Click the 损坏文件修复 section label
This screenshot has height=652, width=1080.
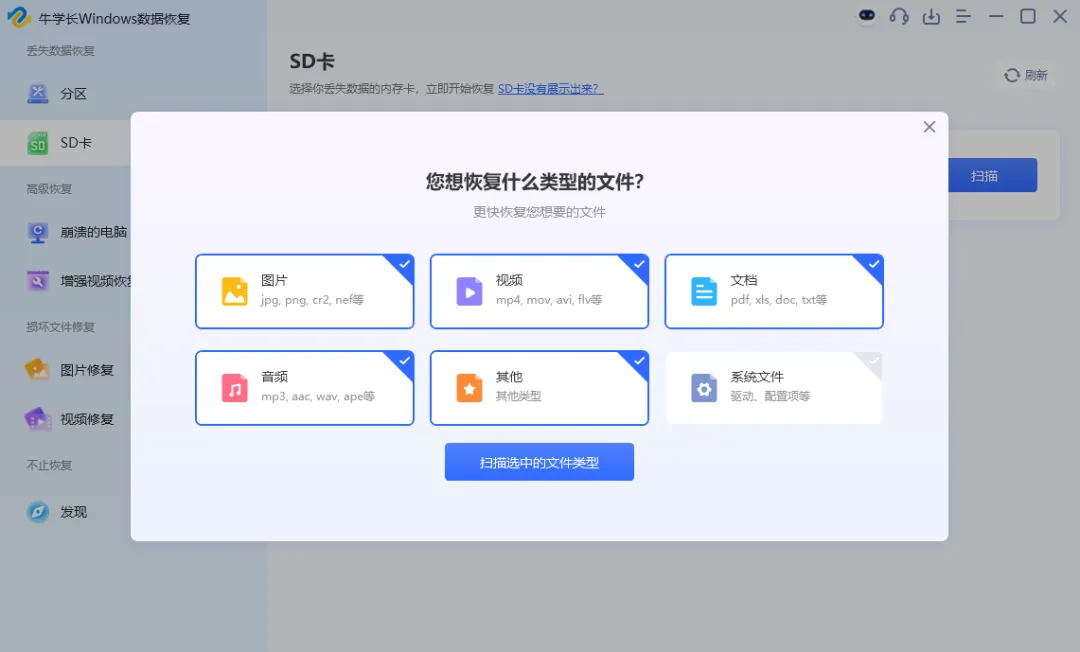(x=61, y=327)
